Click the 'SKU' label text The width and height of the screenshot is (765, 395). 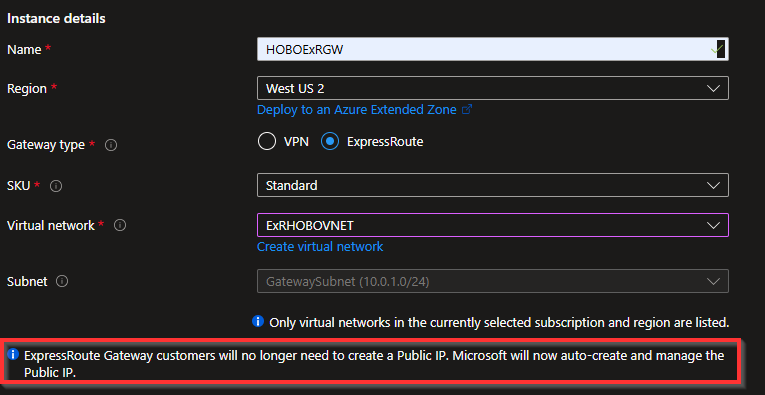coord(19,186)
